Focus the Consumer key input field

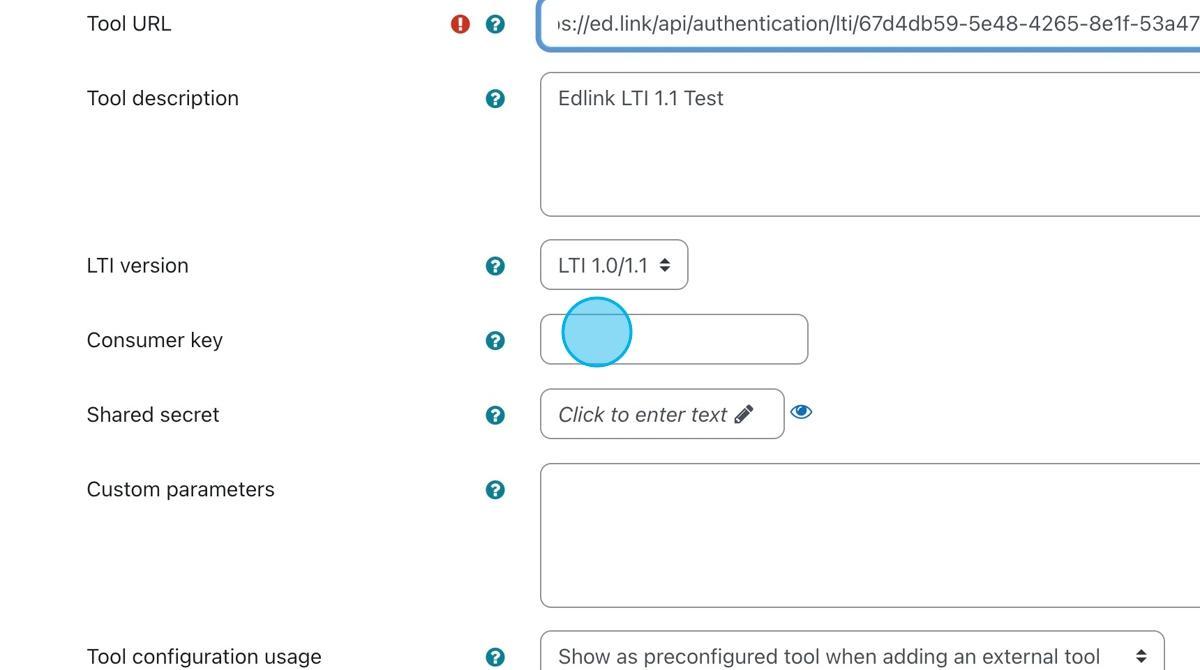pyautogui.click(x=674, y=339)
